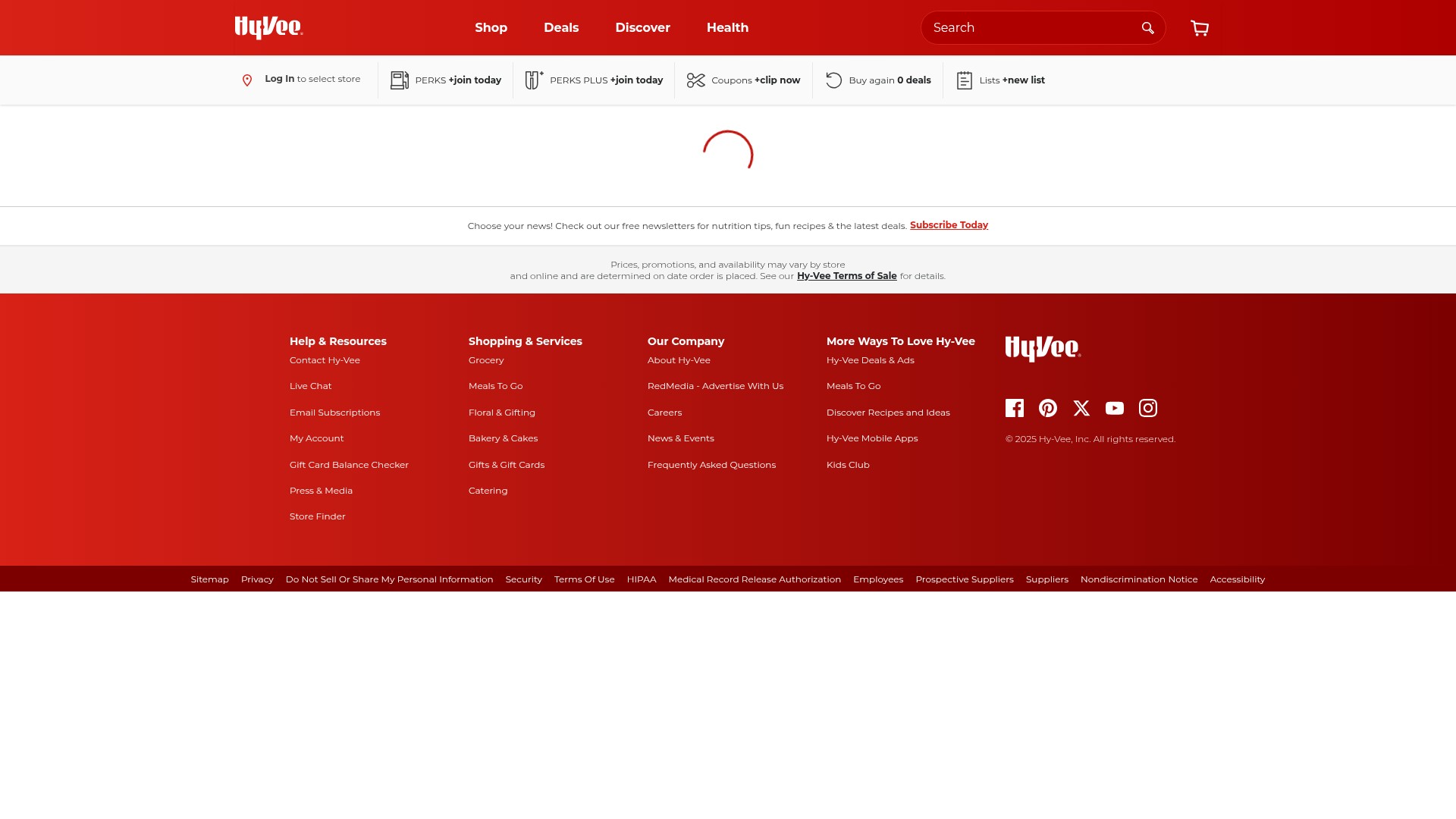This screenshot has height=819, width=1456.
Task: Open Catering link
Action: coord(488,491)
